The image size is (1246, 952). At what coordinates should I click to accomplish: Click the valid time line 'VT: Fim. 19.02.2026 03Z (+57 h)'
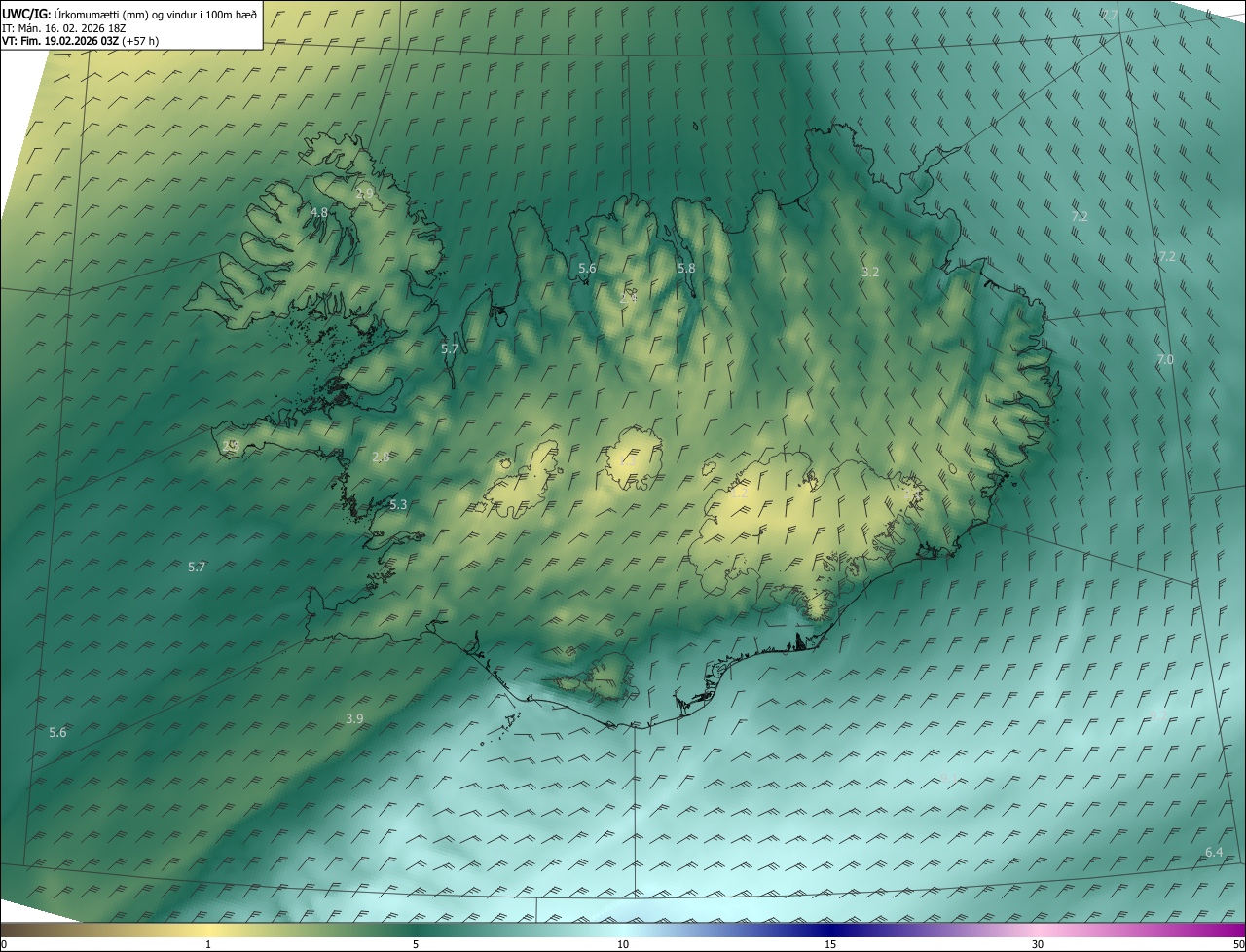click(x=81, y=41)
